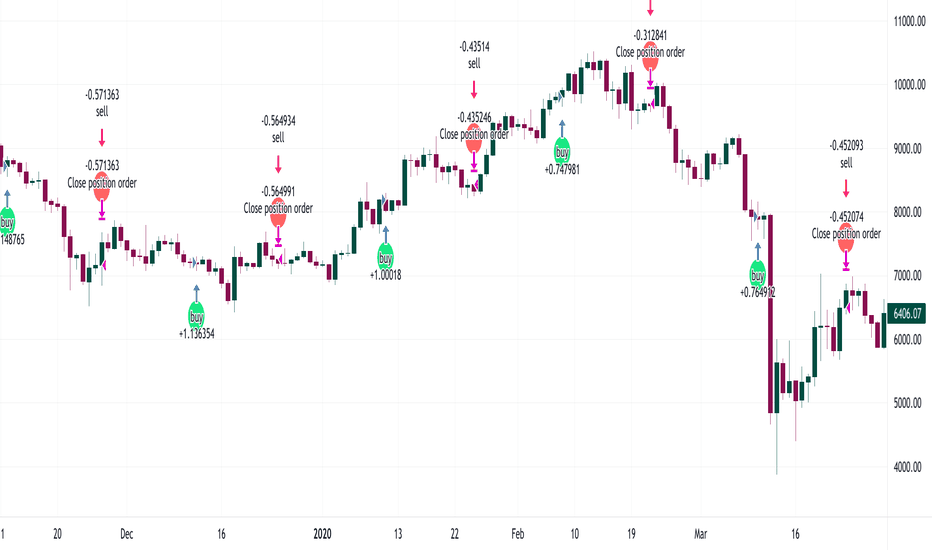The image size is (932, 550).
Task: Click the 4000.00 price axis label
Action: [x=909, y=467]
